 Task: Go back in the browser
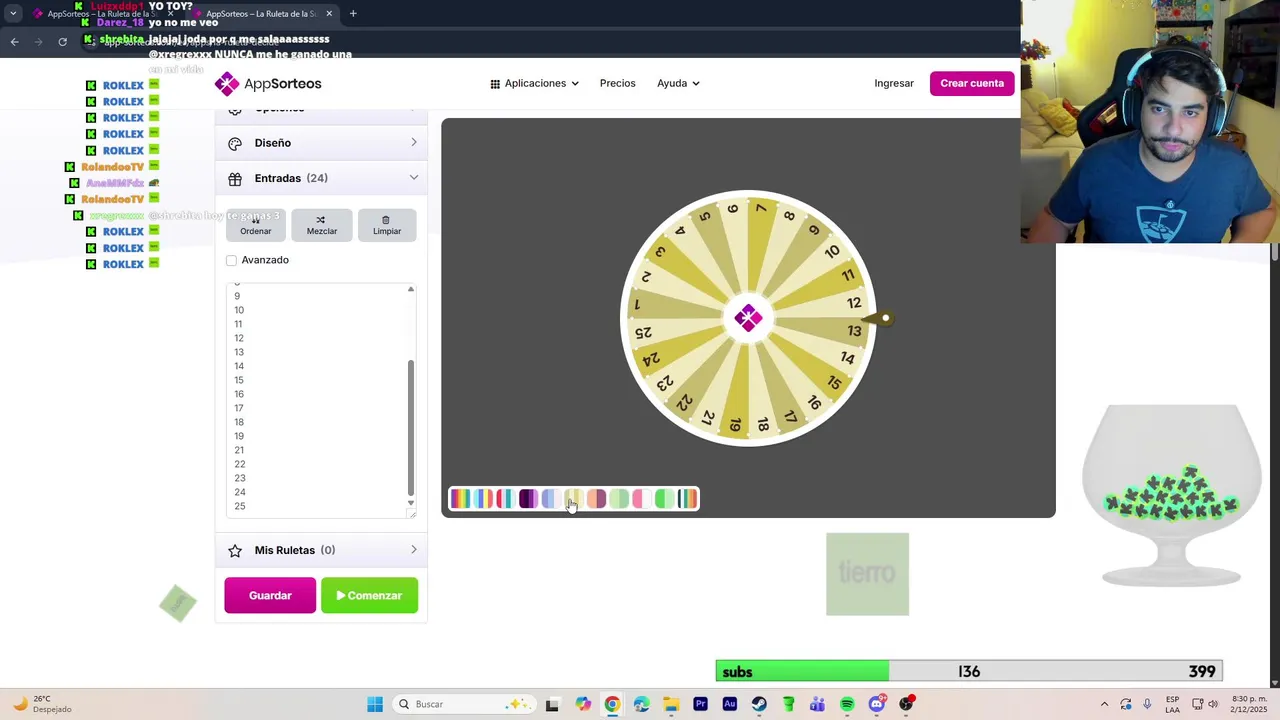[x=14, y=41]
